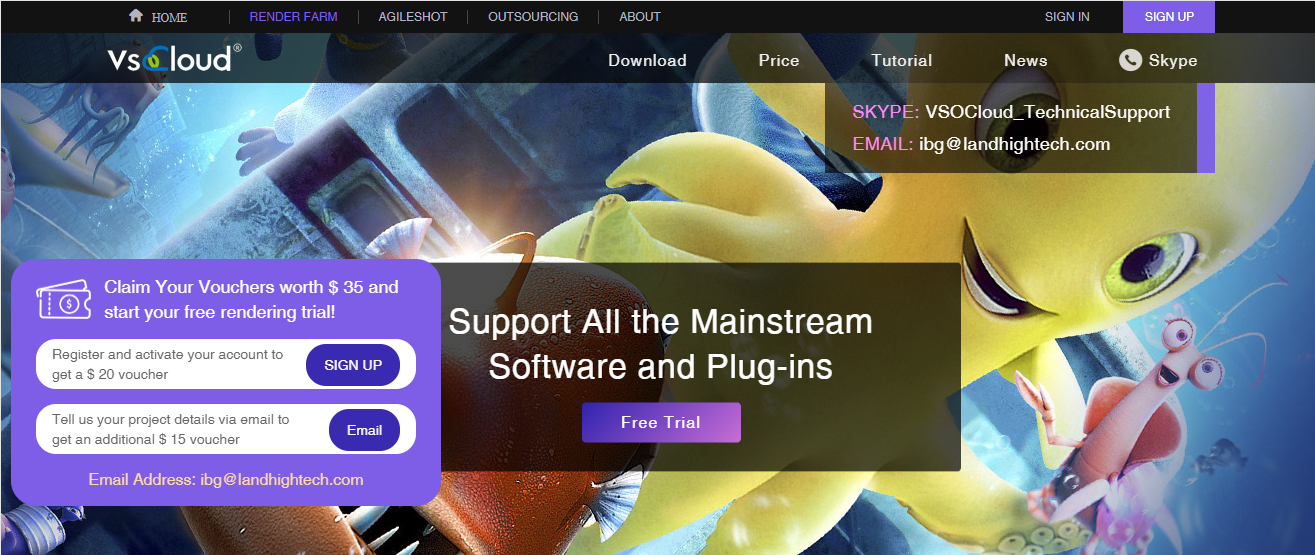Open the ABOUT menu item
Viewport: 1315px width, 555px height.
click(640, 17)
